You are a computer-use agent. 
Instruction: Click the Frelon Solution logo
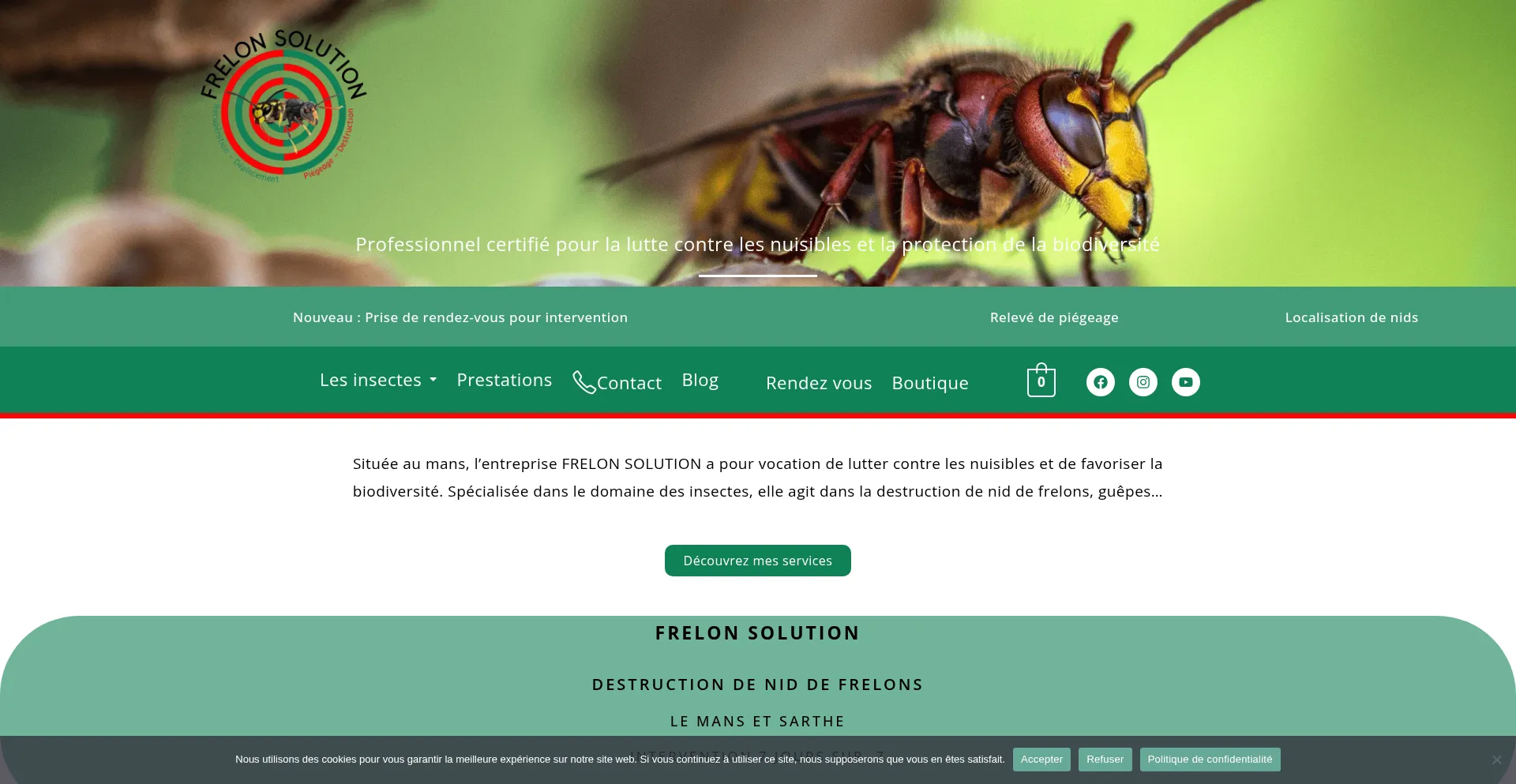tap(283, 106)
